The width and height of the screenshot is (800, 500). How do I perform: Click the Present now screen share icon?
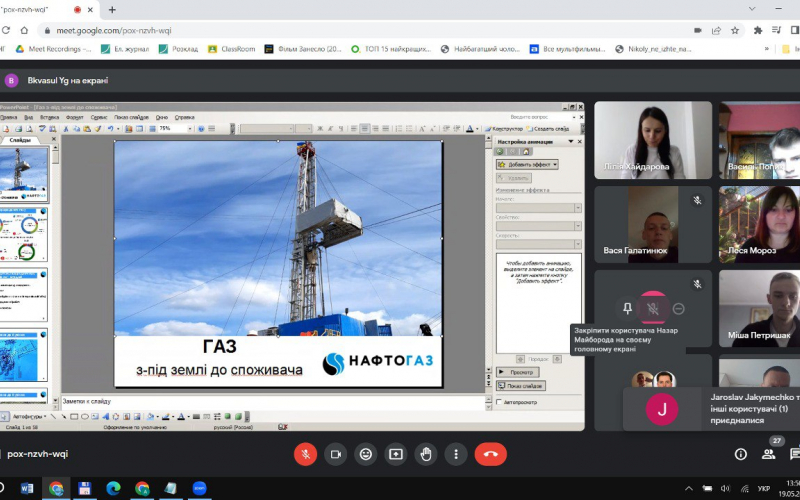tap(396, 454)
